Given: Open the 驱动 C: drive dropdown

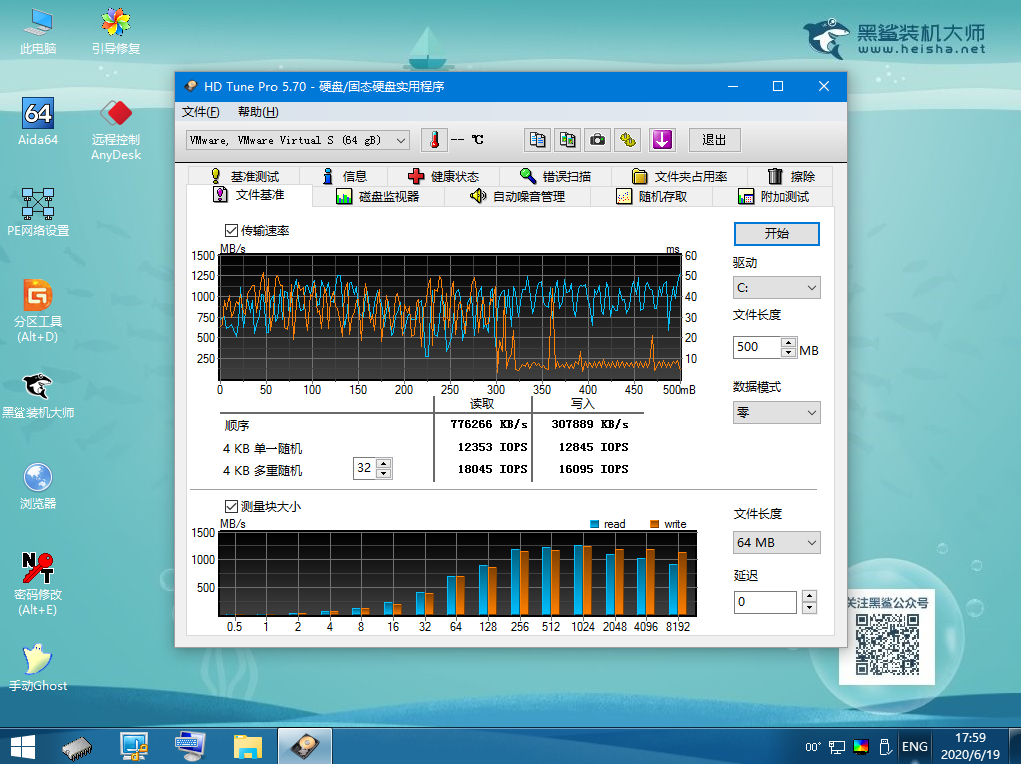Looking at the screenshot, I should (x=776, y=287).
